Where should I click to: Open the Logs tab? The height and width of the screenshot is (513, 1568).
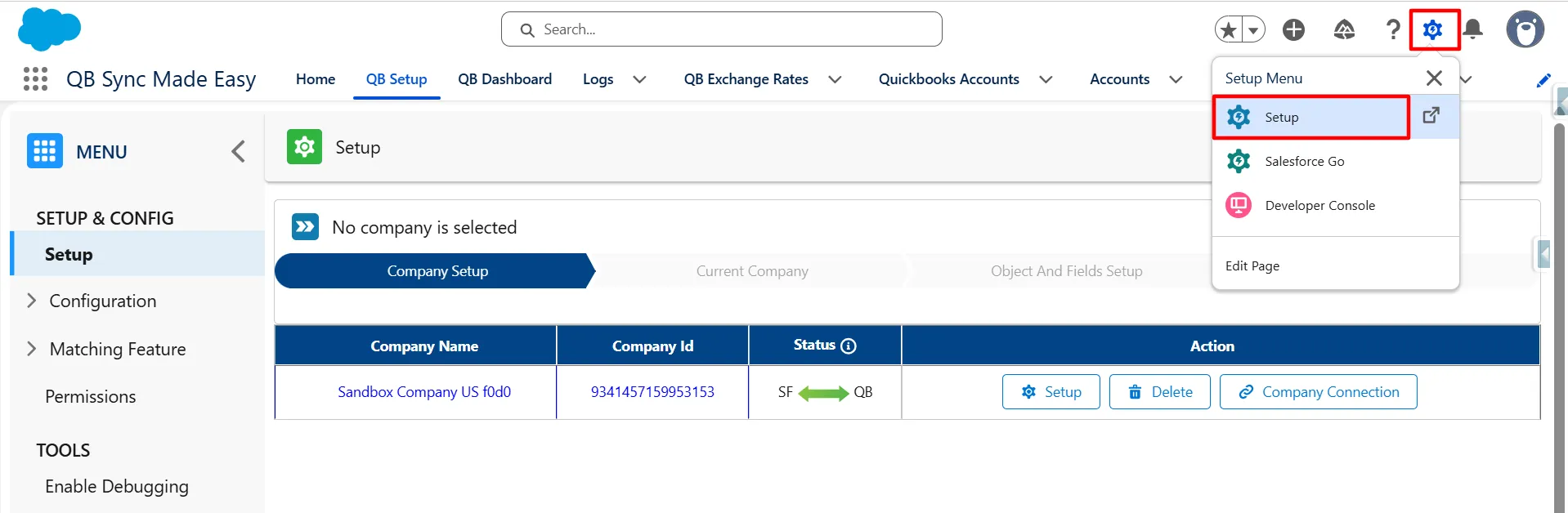tap(598, 79)
